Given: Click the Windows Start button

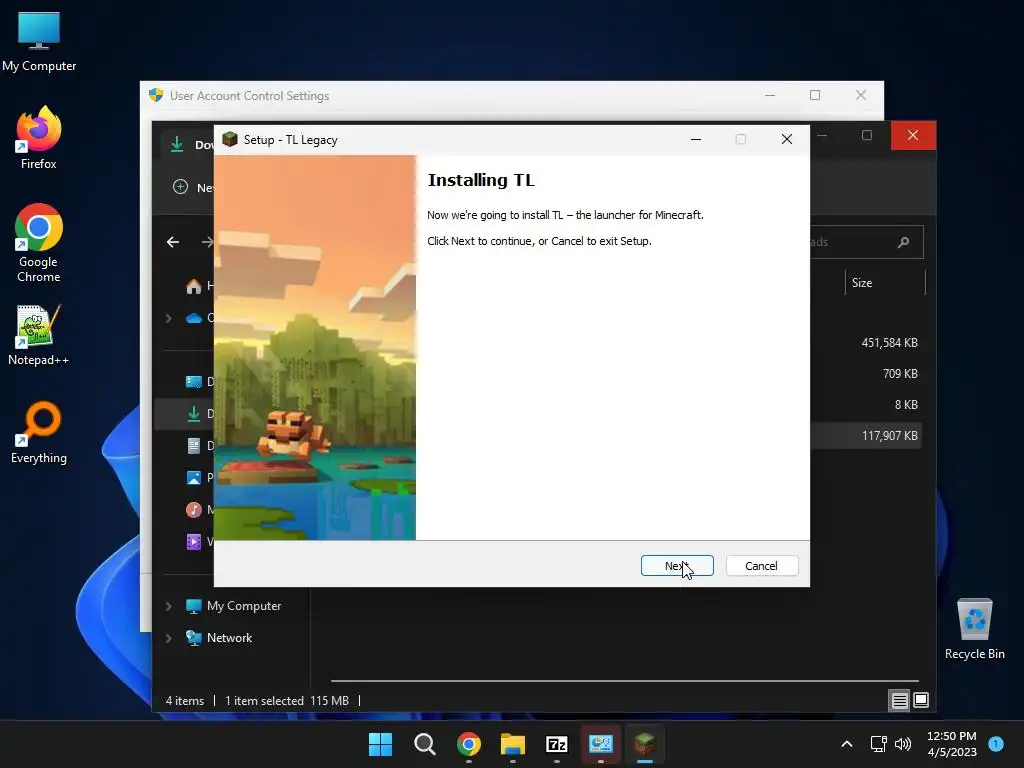Looking at the screenshot, I should coord(381,744).
